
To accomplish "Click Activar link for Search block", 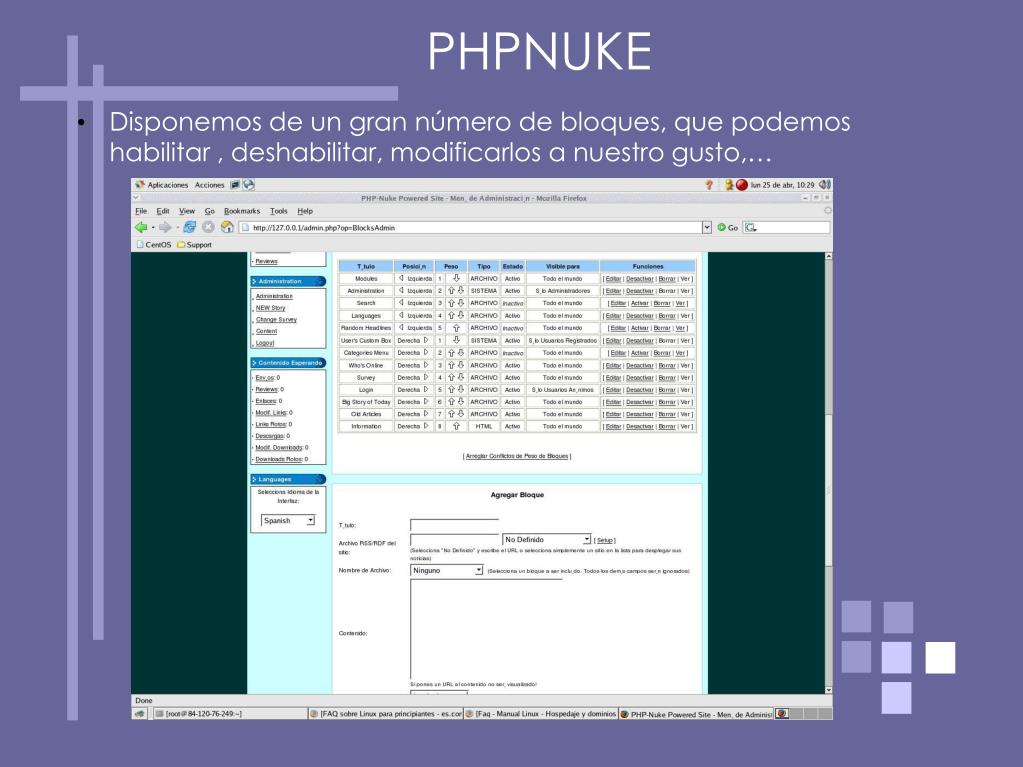I will (x=639, y=304).
